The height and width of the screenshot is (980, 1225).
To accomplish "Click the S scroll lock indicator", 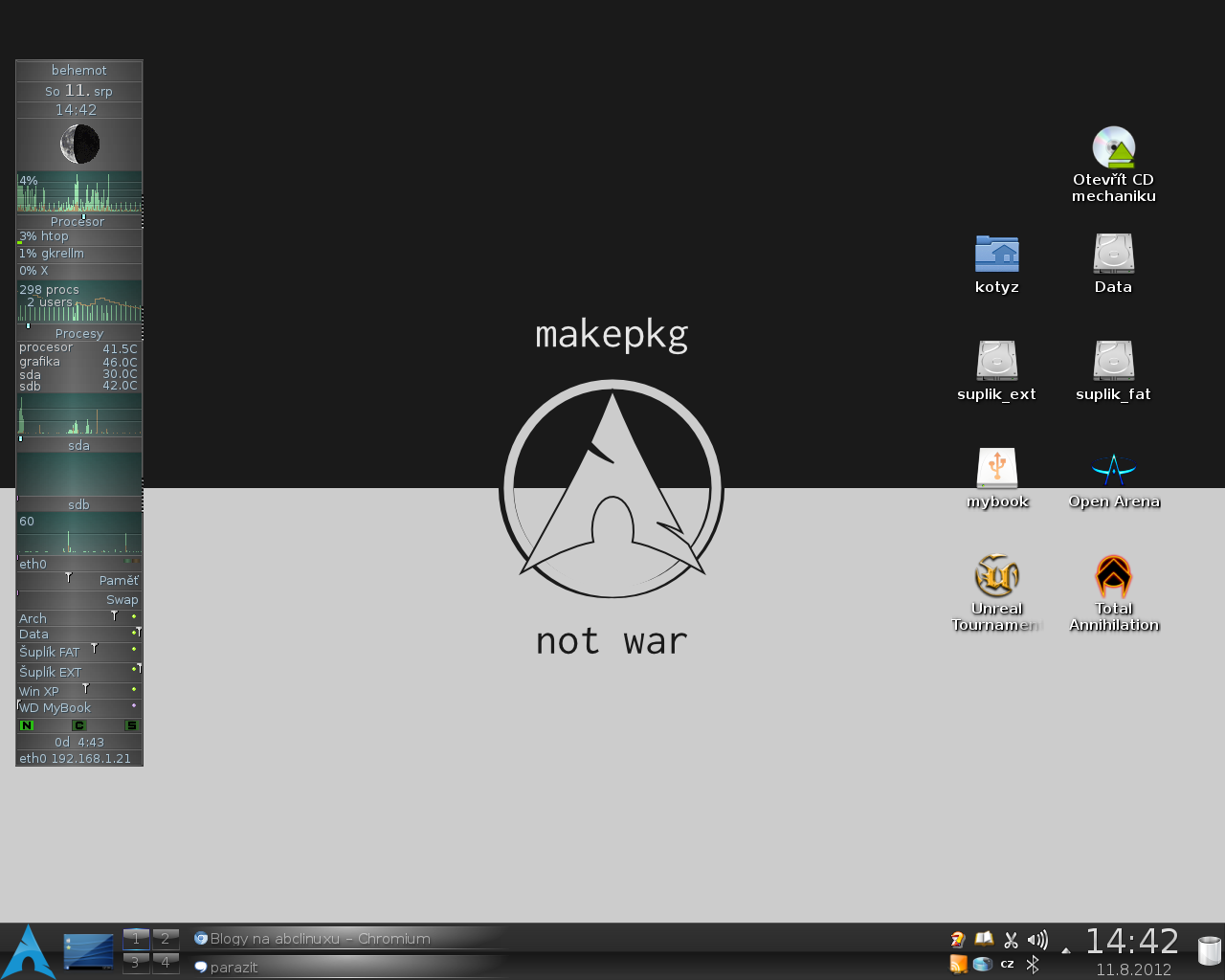I will [132, 725].
